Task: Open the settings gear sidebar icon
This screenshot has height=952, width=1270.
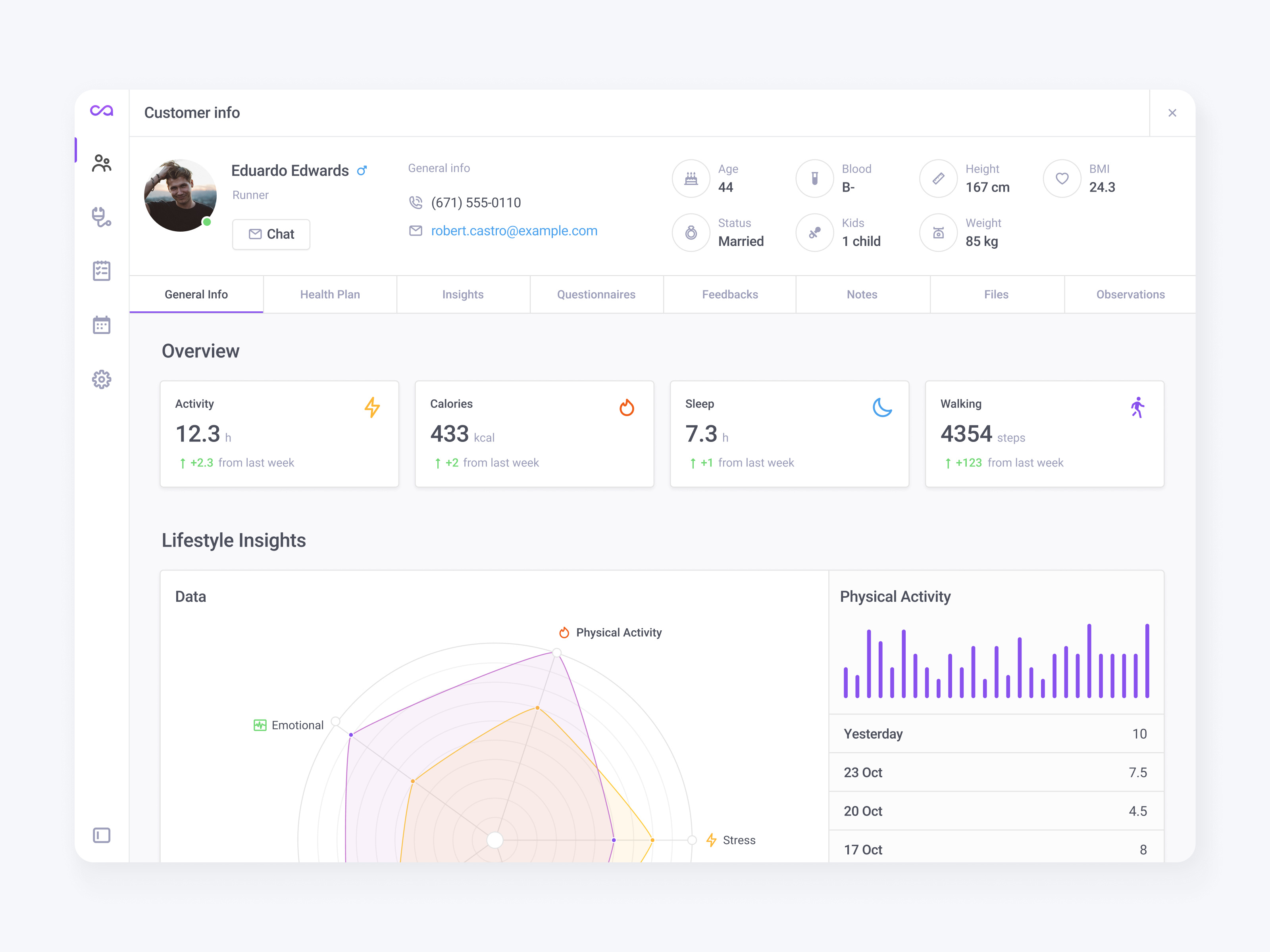Action: [x=102, y=379]
